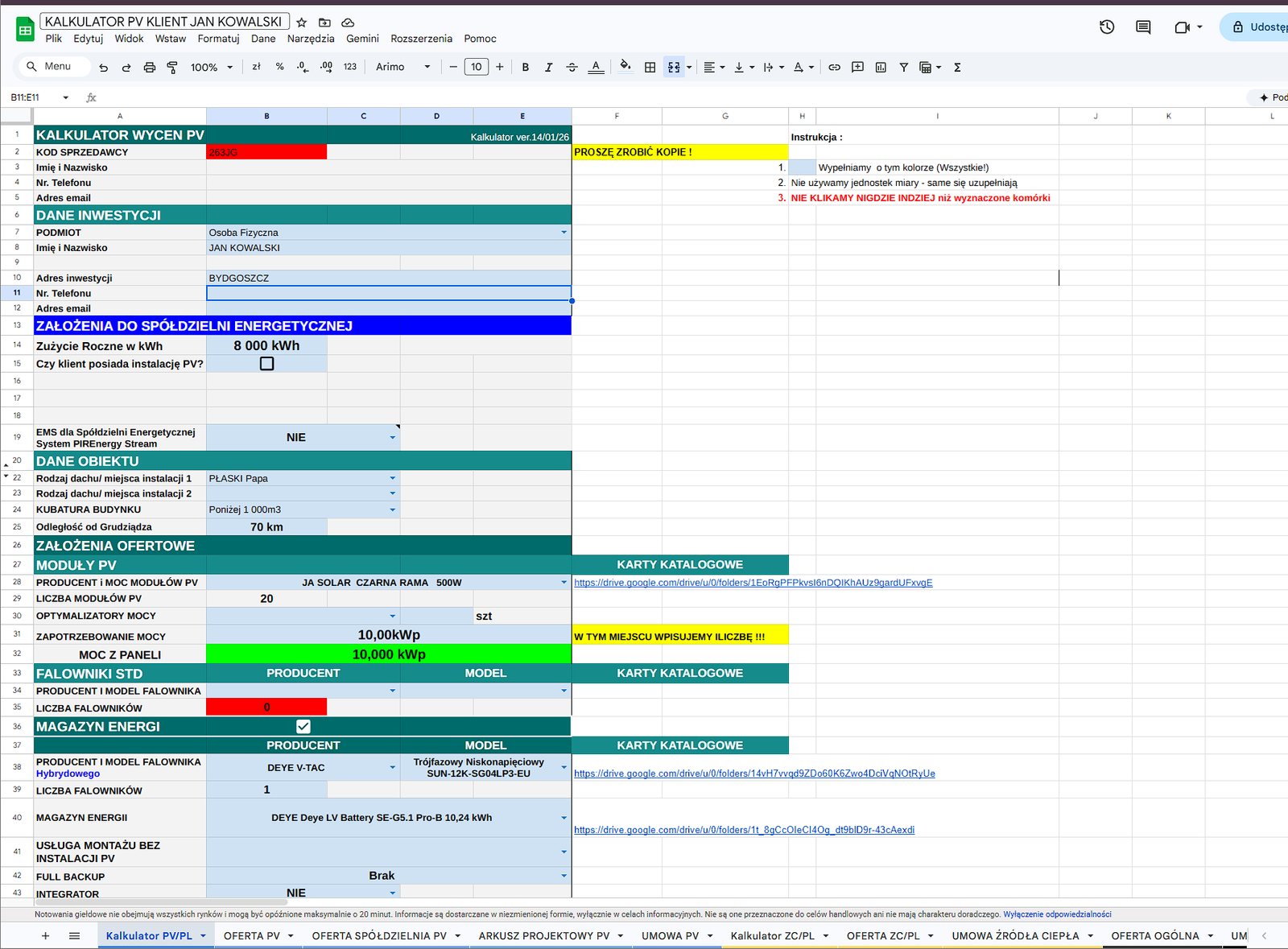Image resolution: width=1288 pixels, height=949 pixels.
Task: Check the 'Czy klient posiada instalację PV' box
Action: [x=266, y=364]
